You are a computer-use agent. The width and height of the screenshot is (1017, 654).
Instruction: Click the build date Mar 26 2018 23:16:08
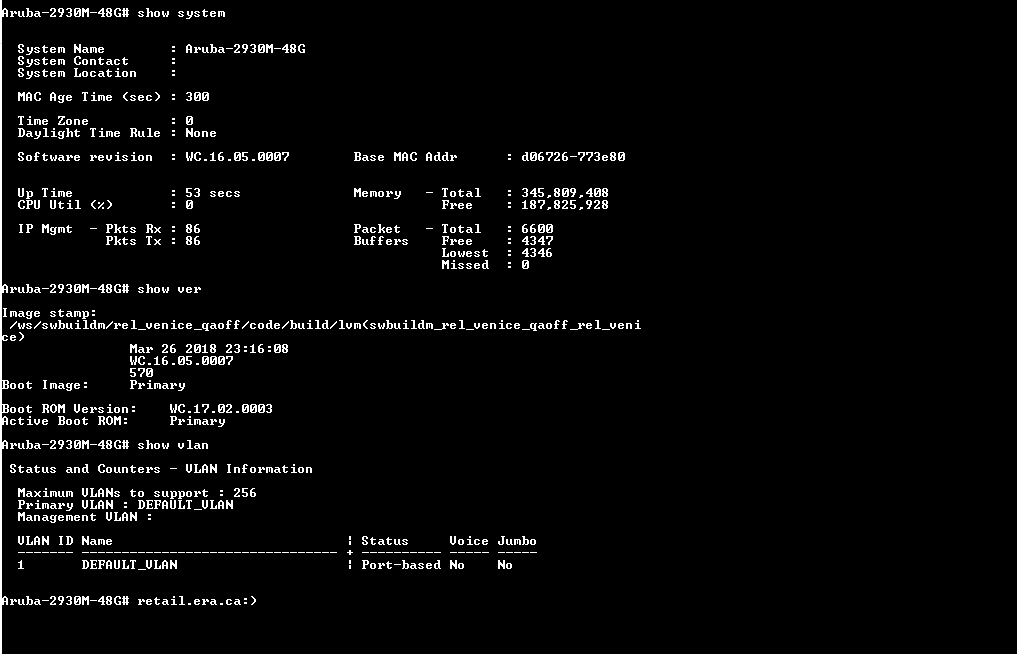tap(209, 349)
